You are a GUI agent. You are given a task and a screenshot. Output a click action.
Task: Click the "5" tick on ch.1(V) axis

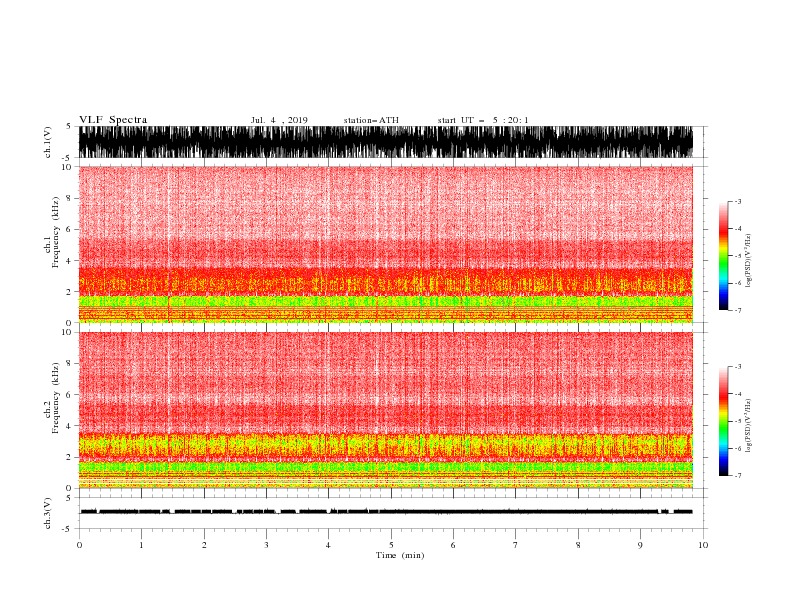click(69, 127)
